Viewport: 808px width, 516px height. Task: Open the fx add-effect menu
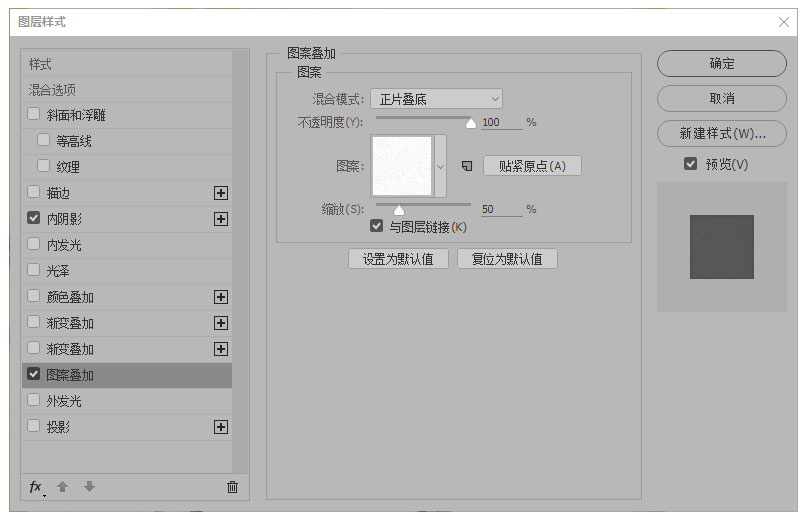pos(36,487)
